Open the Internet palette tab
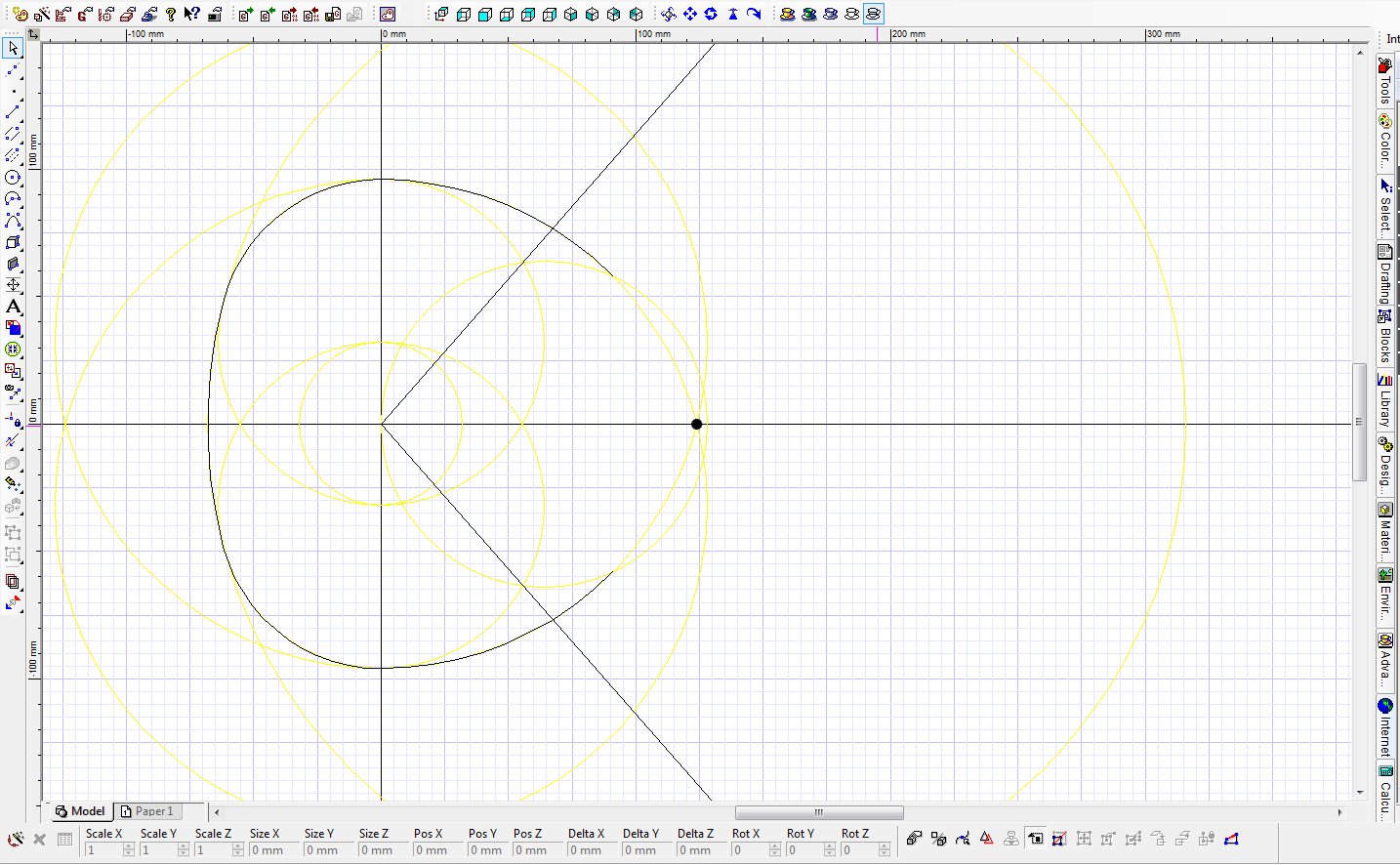Viewport: 1400px width, 865px height. (1385, 727)
